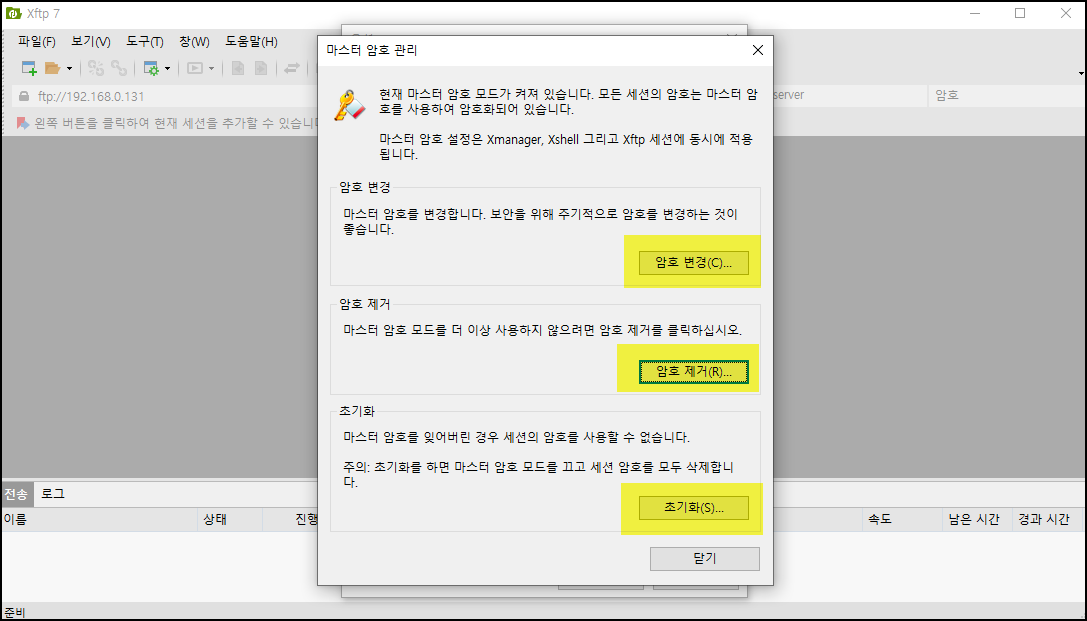Click the 속도 column header
The height and width of the screenshot is (621, 1087).
(901, 519)
